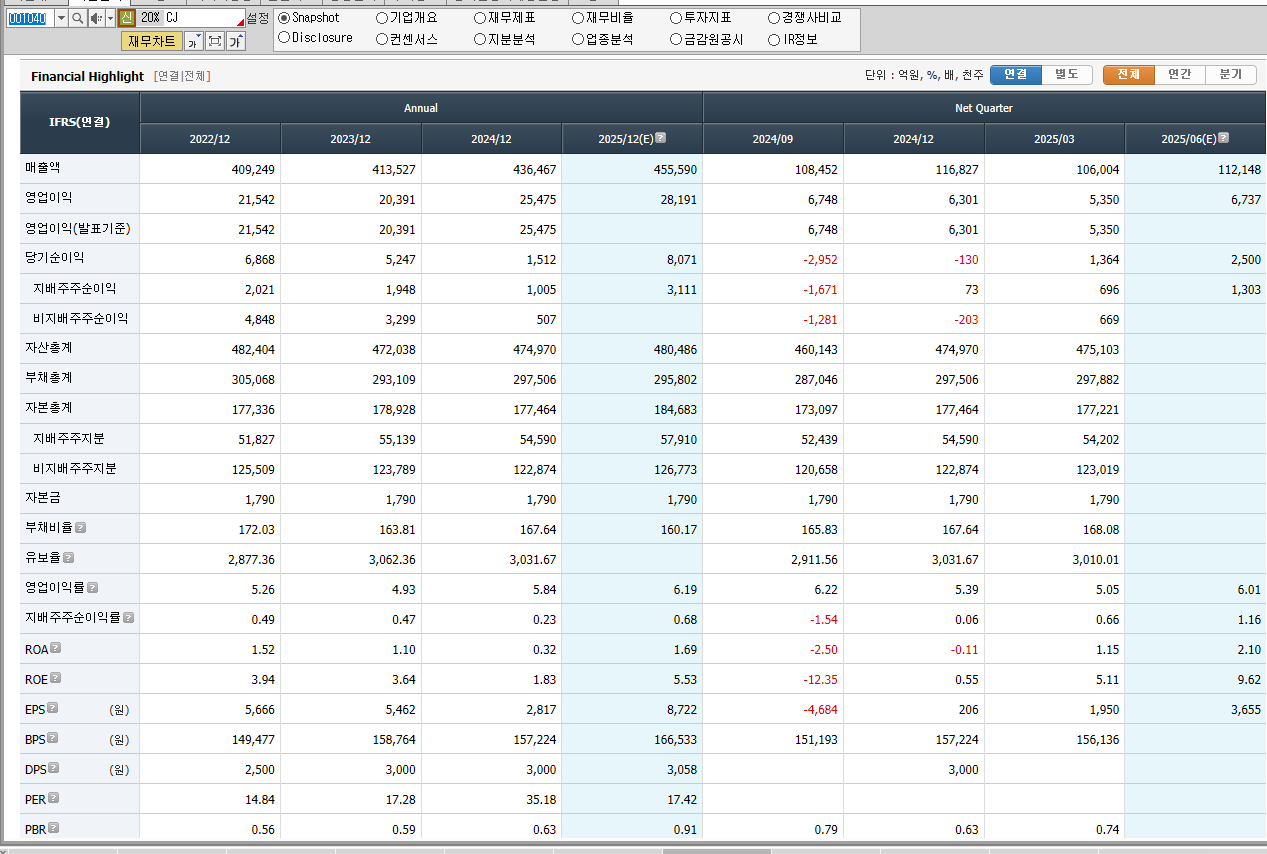This screenshot has height=854, width=1267.
Task: Click the 당기순이익 row label
Action: point(55,258)
